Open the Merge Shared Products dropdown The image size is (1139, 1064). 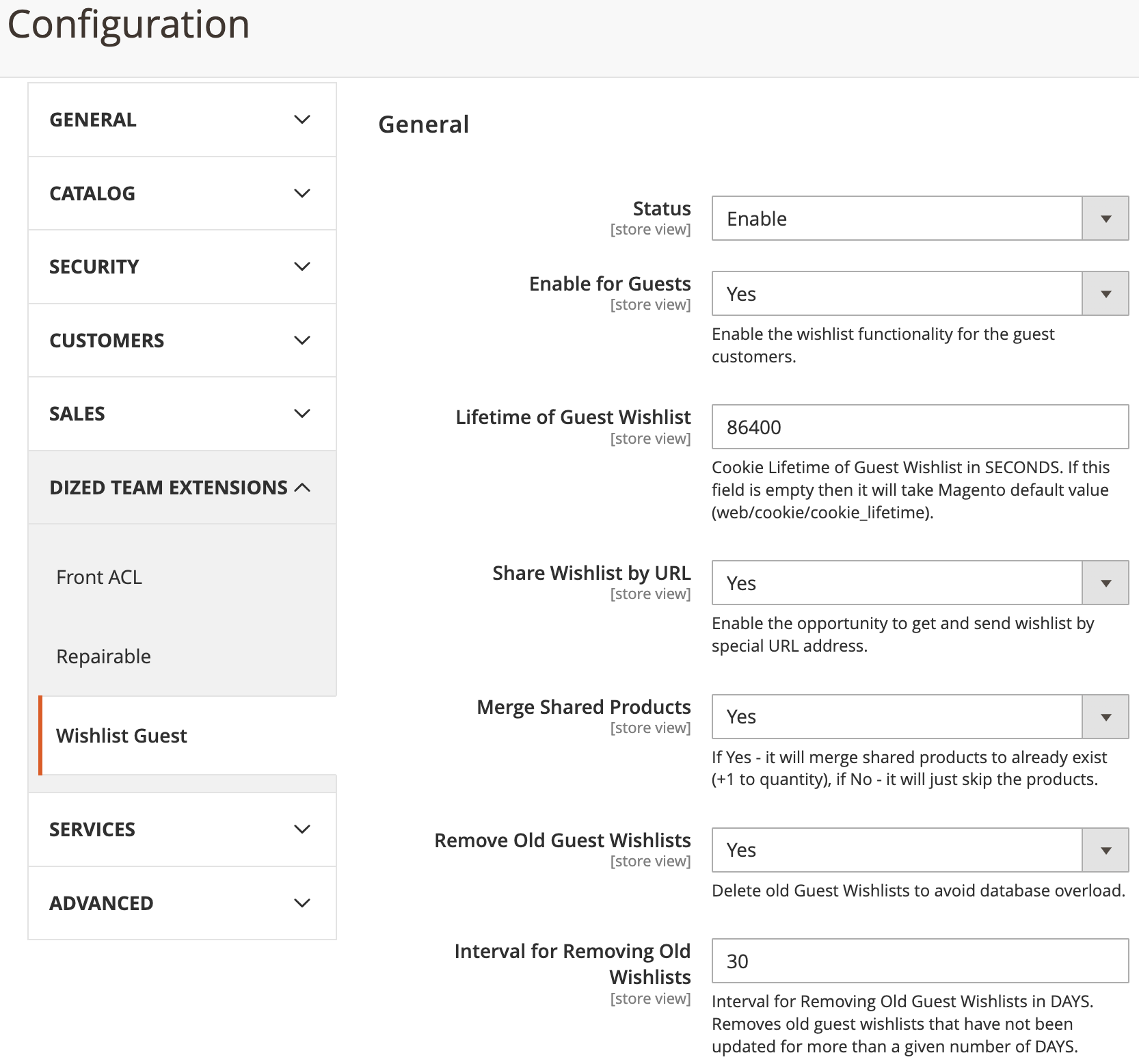[x=920, y=717]
